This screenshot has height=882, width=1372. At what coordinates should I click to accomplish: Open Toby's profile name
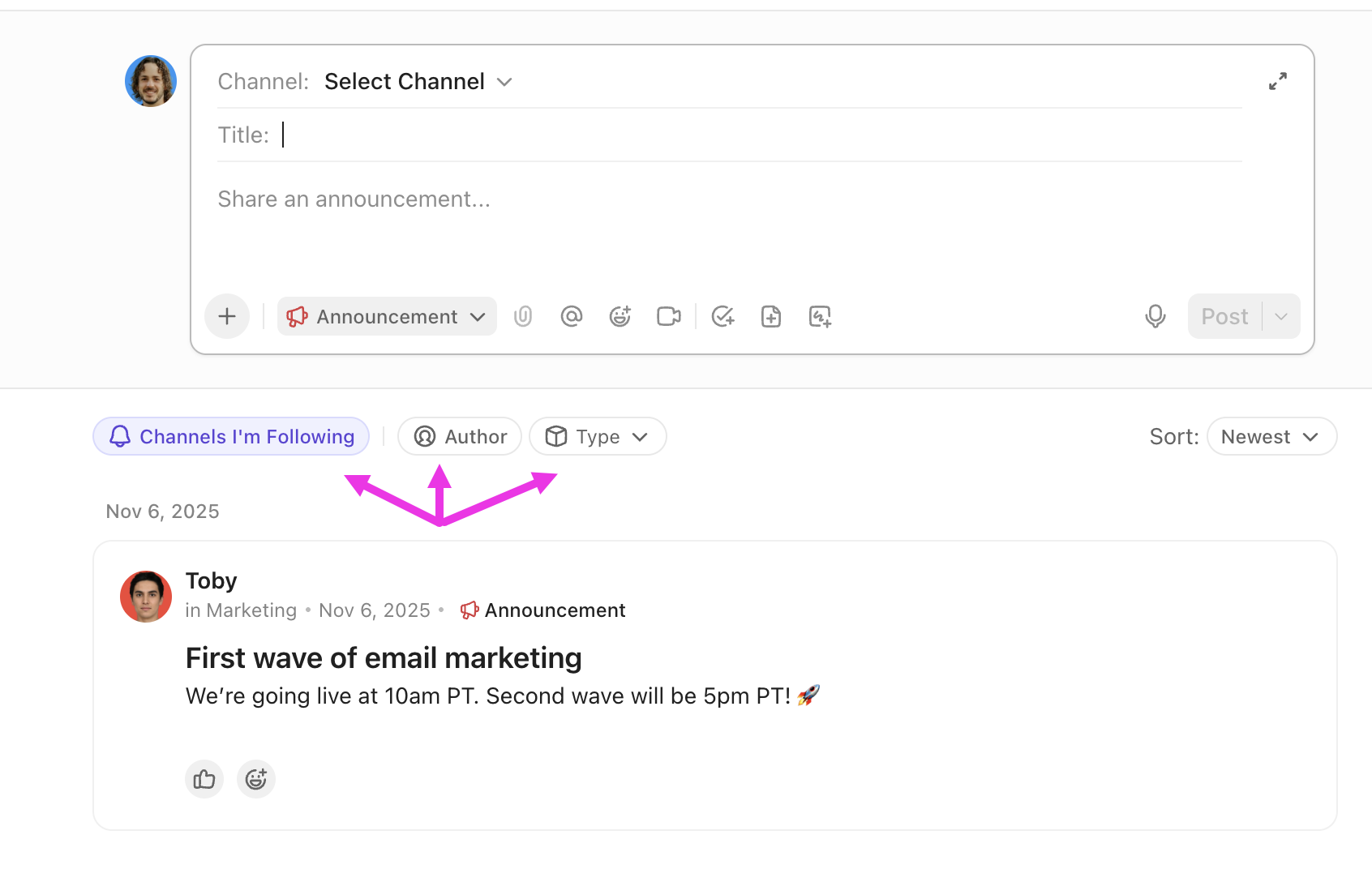211,580
